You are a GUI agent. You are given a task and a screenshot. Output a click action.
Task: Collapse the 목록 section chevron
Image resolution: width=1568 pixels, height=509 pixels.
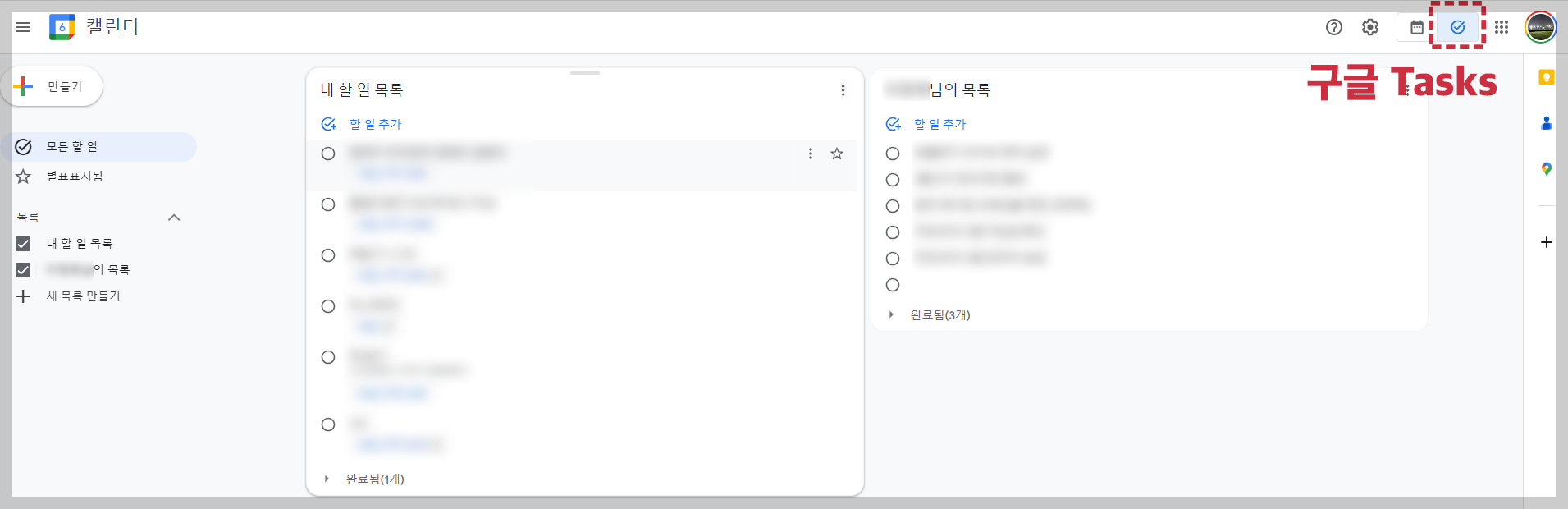click(x=174, y=218)
